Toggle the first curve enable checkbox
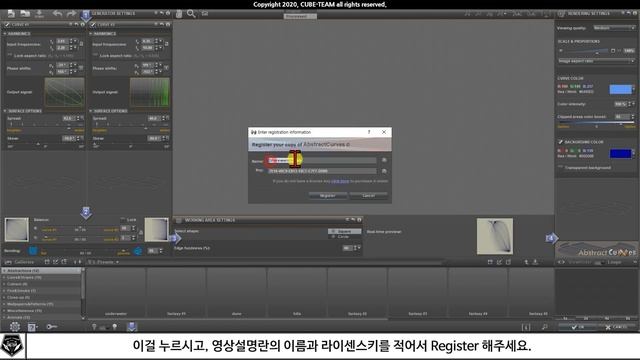 point(7,24)
